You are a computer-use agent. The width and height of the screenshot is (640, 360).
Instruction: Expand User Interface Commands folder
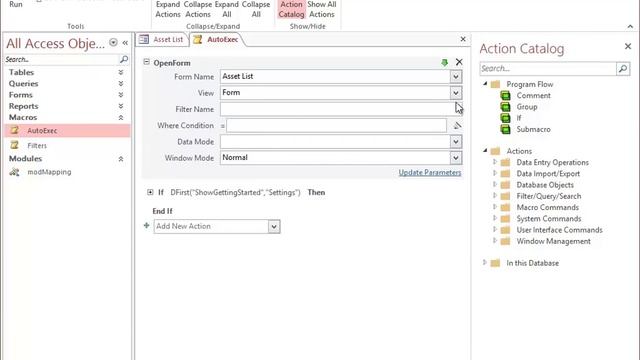coord(495,229)
